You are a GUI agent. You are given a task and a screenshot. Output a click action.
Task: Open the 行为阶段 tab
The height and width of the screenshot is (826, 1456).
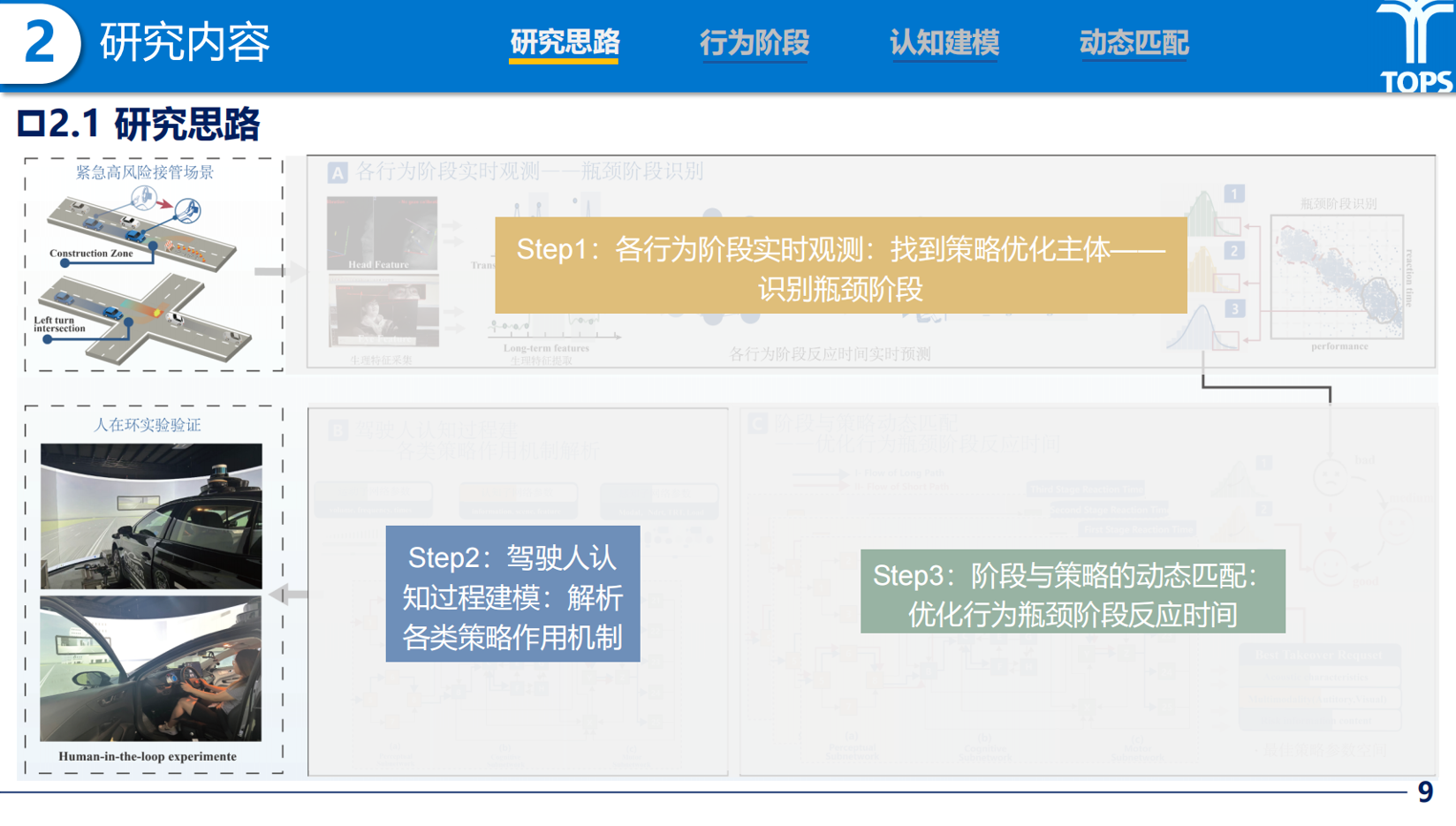pyautogui.click(x=754, y=42)
